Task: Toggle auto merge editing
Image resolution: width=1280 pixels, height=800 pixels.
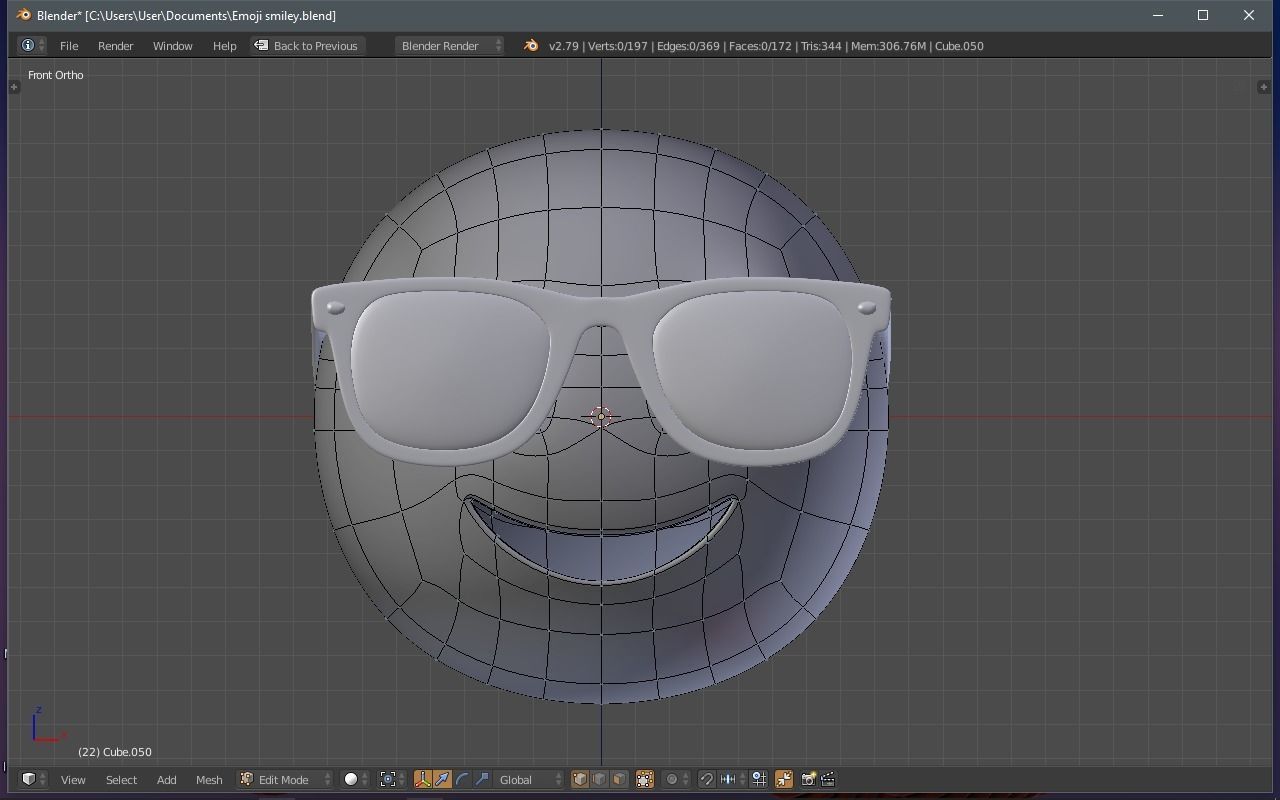Action: 784,779
